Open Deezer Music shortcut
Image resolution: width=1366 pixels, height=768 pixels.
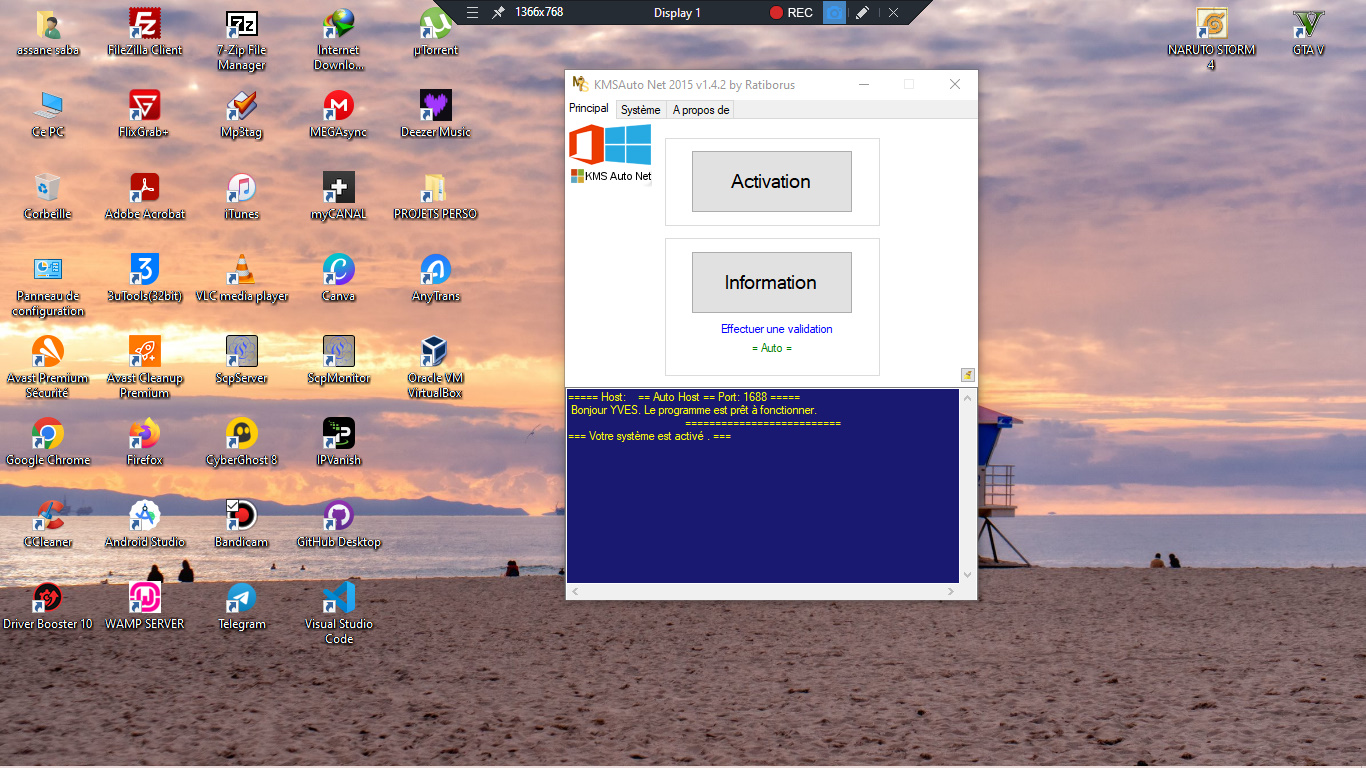point(436,115)
